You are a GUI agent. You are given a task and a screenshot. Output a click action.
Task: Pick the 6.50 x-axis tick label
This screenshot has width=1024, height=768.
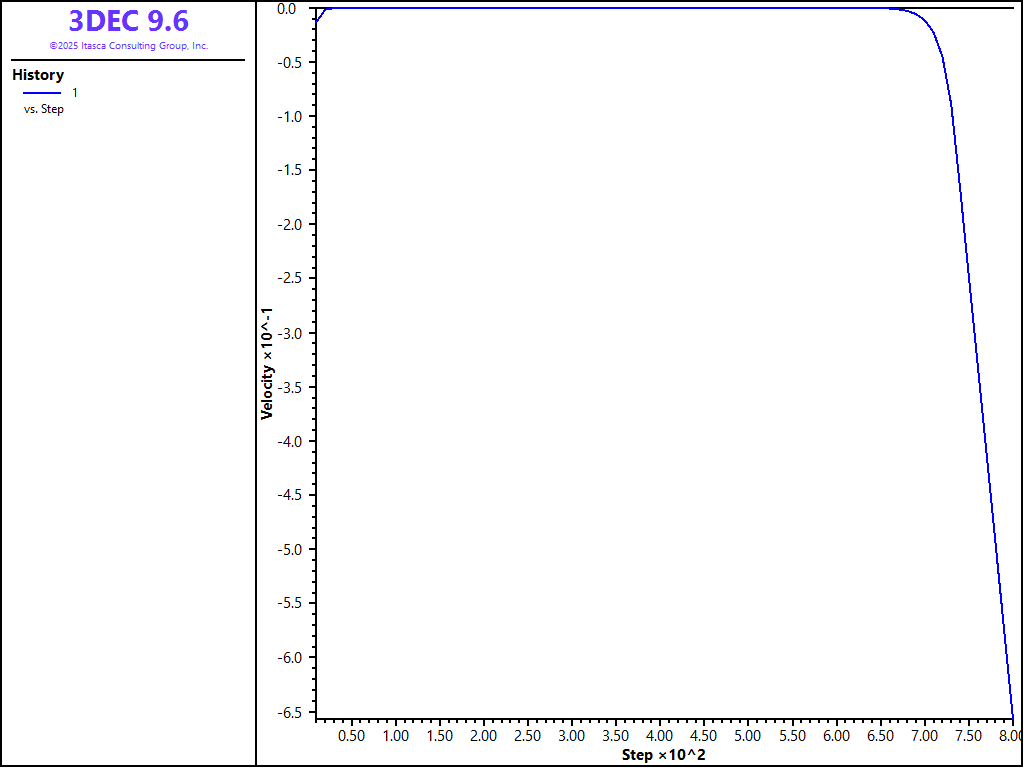[880, 736]
